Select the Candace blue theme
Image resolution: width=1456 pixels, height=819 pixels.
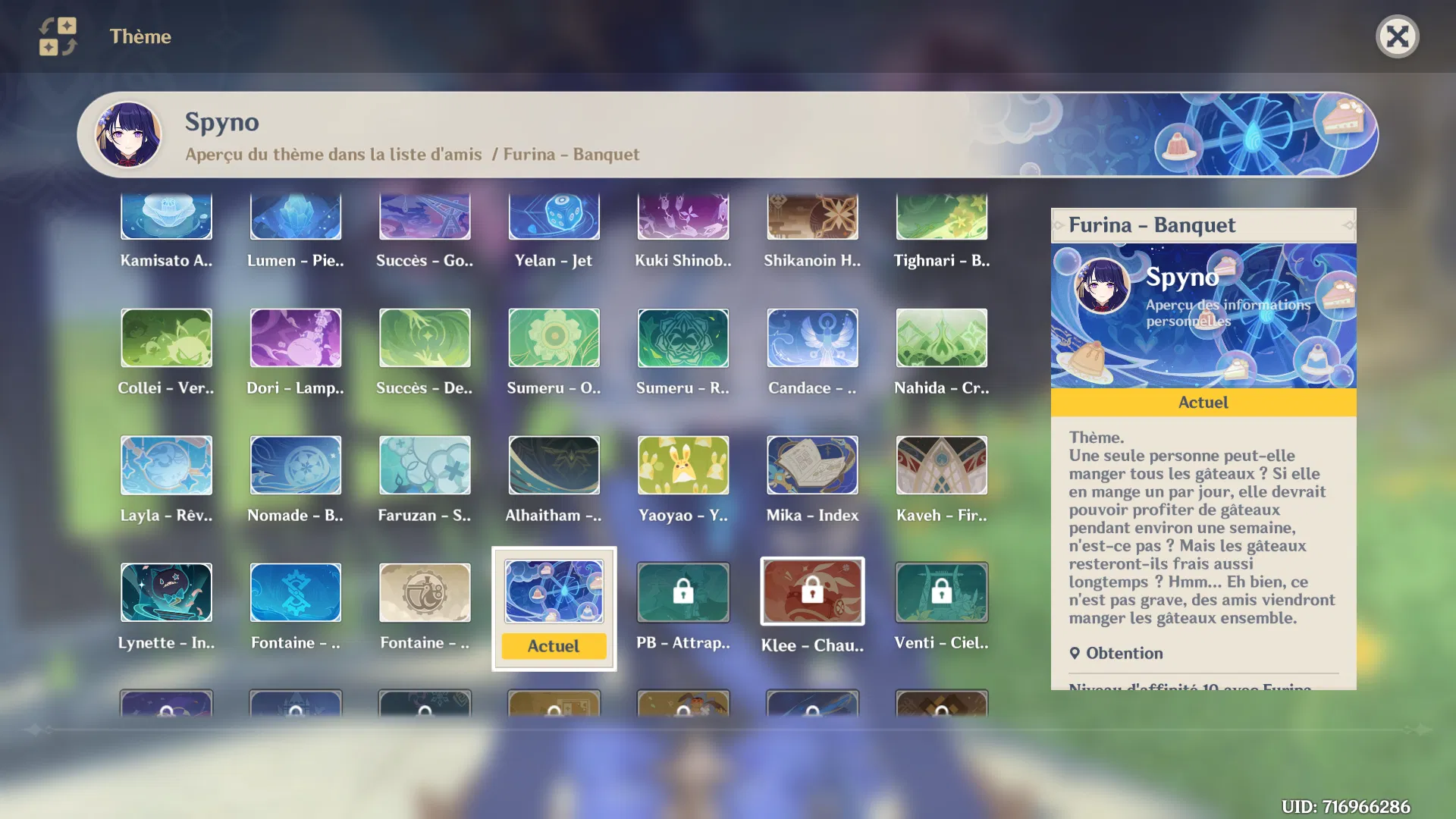click(x=812, y=337)
